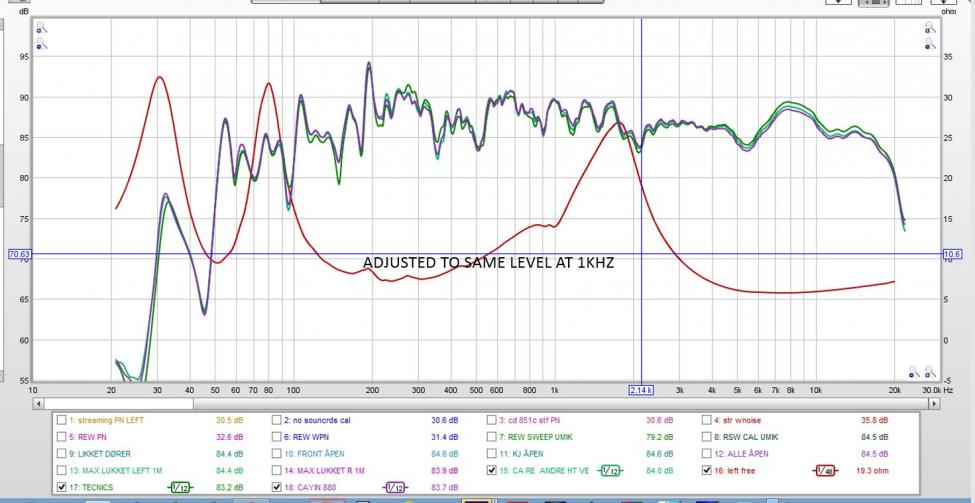Enable trace 3: cd 851c stf PN
Screen dimensions: 975x503
pyautogui.click(x=492, y=420)
